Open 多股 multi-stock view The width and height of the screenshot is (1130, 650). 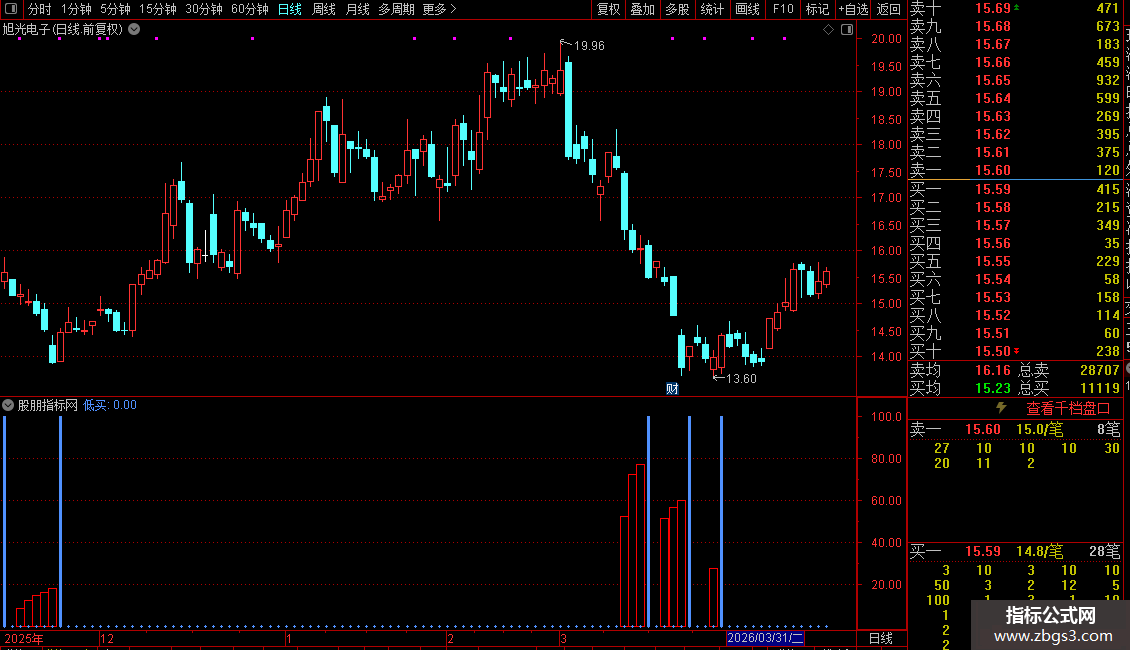tap(677, 9)
